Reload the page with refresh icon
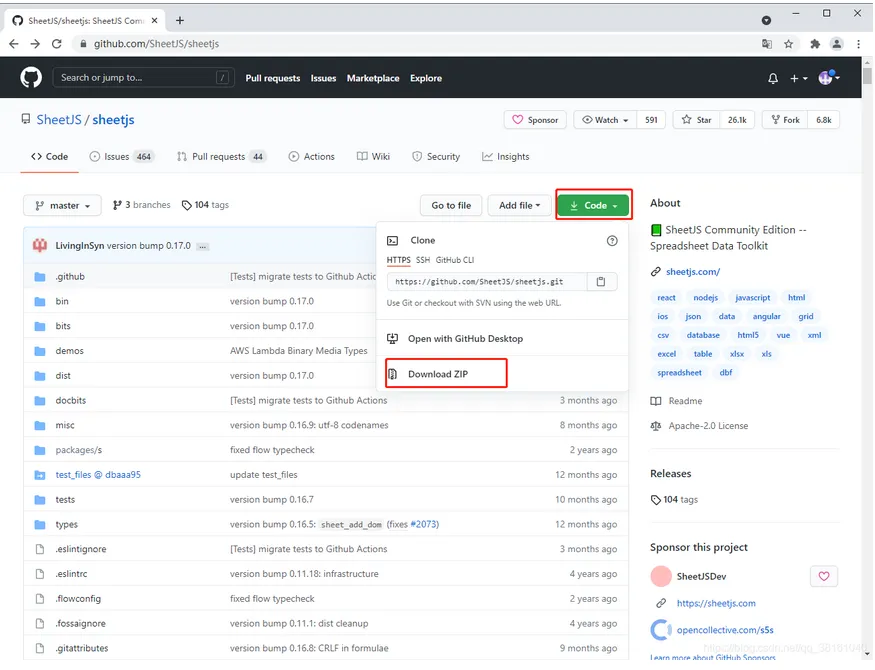875x670 pixels. click(x=56, y=44)
